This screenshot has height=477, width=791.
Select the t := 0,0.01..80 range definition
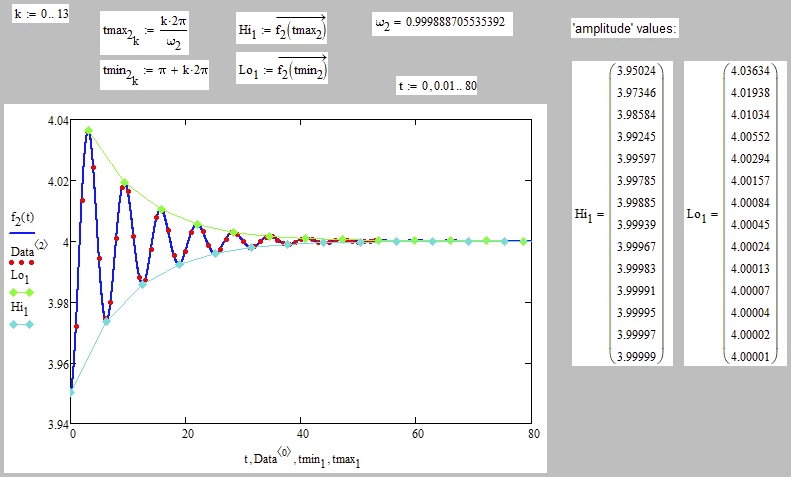(x=437, y=86)
